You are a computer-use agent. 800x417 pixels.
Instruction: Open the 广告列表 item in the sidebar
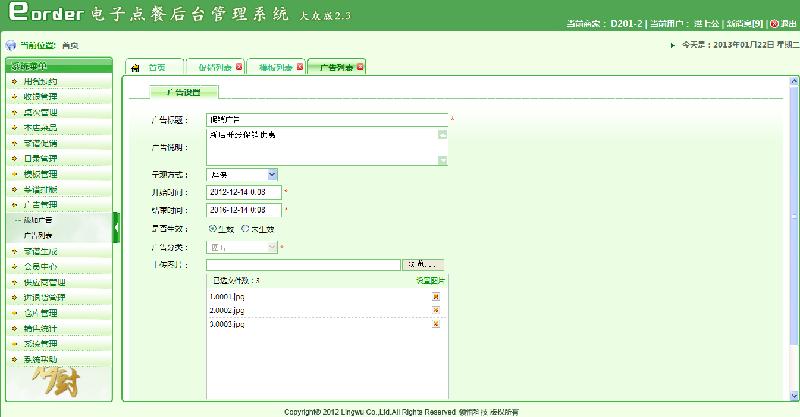pos(38,235)
